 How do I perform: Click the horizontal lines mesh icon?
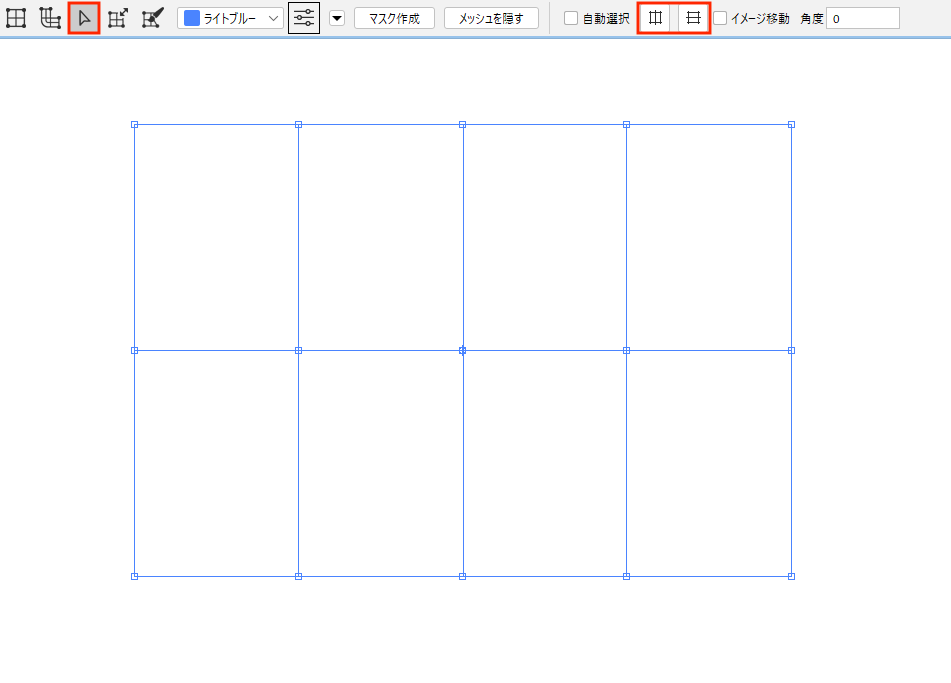693,18
